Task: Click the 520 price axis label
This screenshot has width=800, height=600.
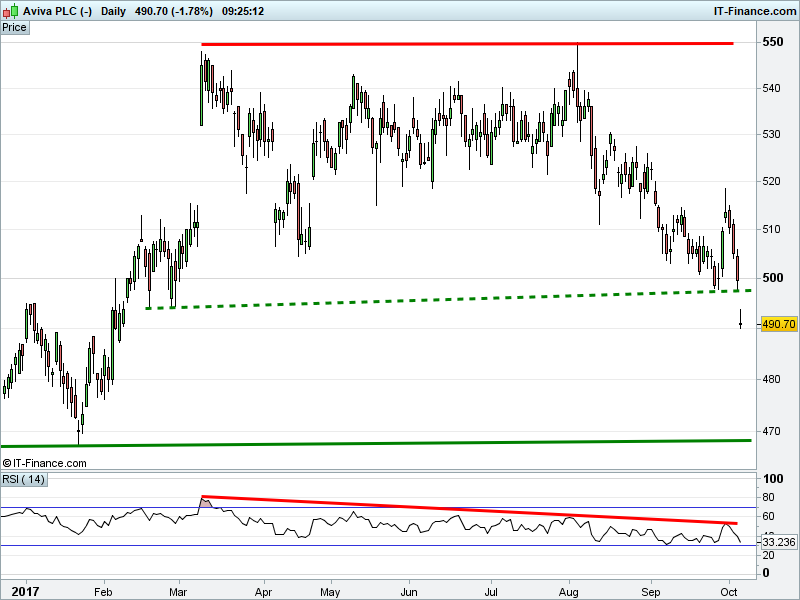Action: tap(771, 181)
